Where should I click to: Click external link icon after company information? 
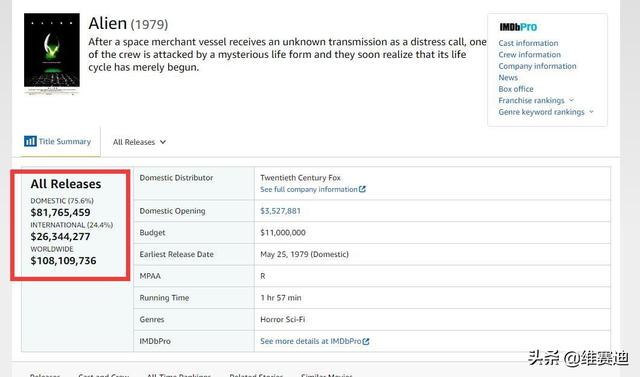coord(362,189)
